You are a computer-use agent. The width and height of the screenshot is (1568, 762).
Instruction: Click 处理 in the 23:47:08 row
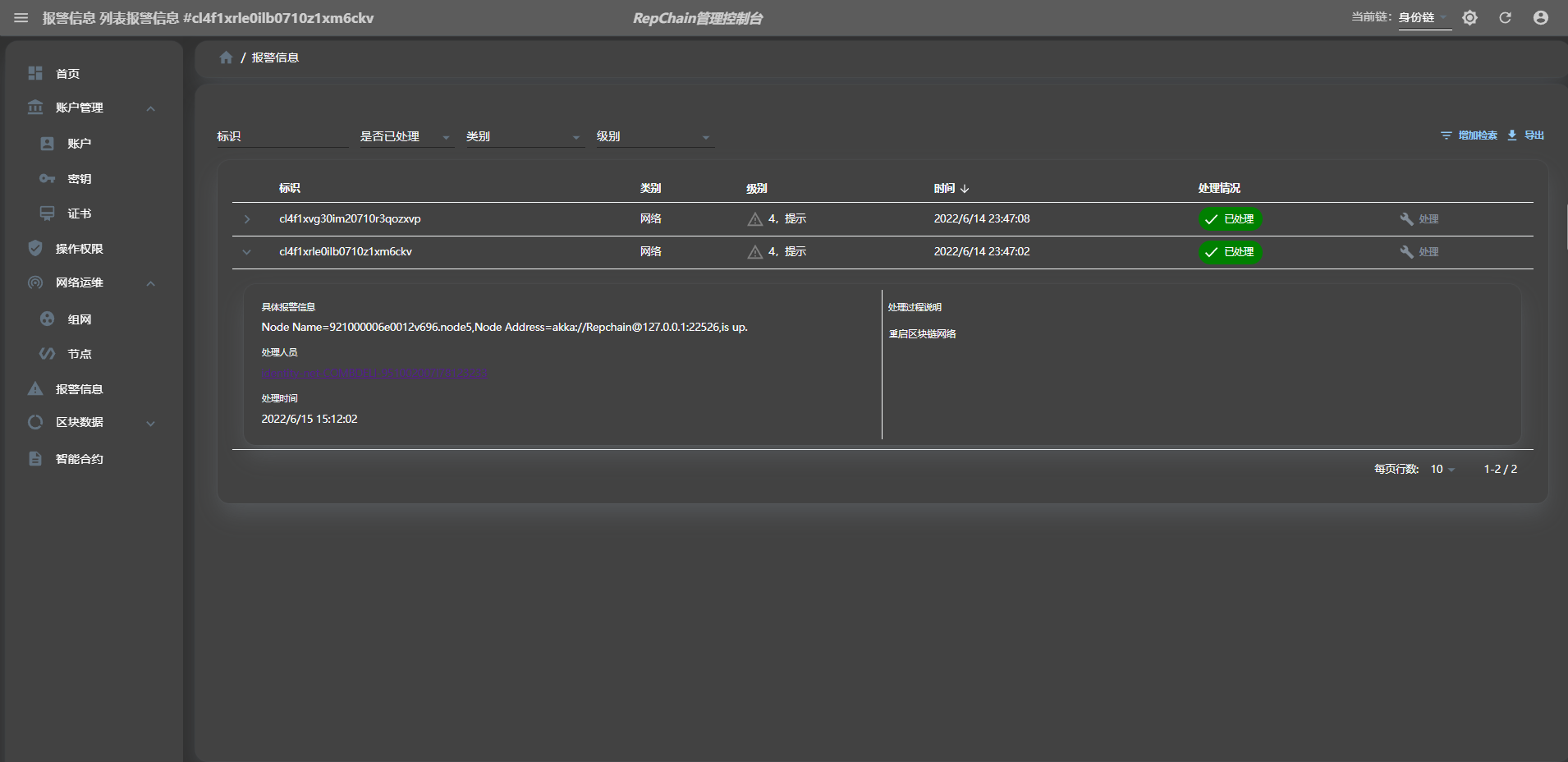[1419, 219]
